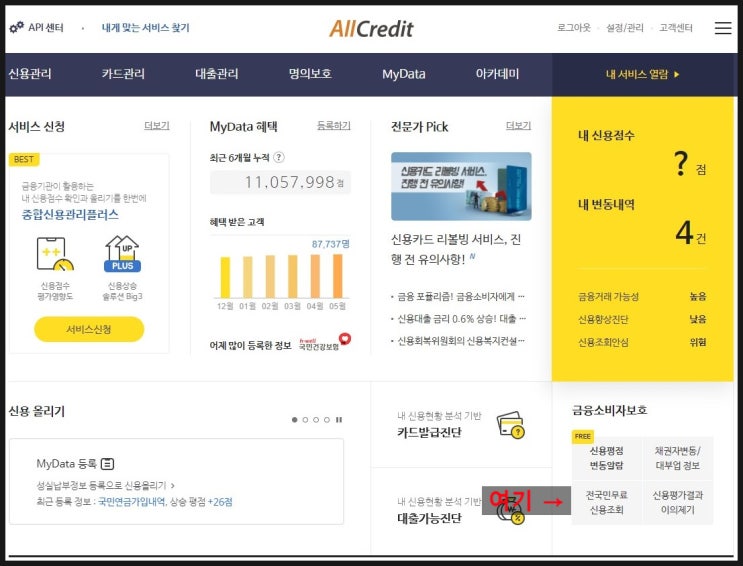
Task: Click the 신용점수 평가영향도 icon
Action: (55, 254)
